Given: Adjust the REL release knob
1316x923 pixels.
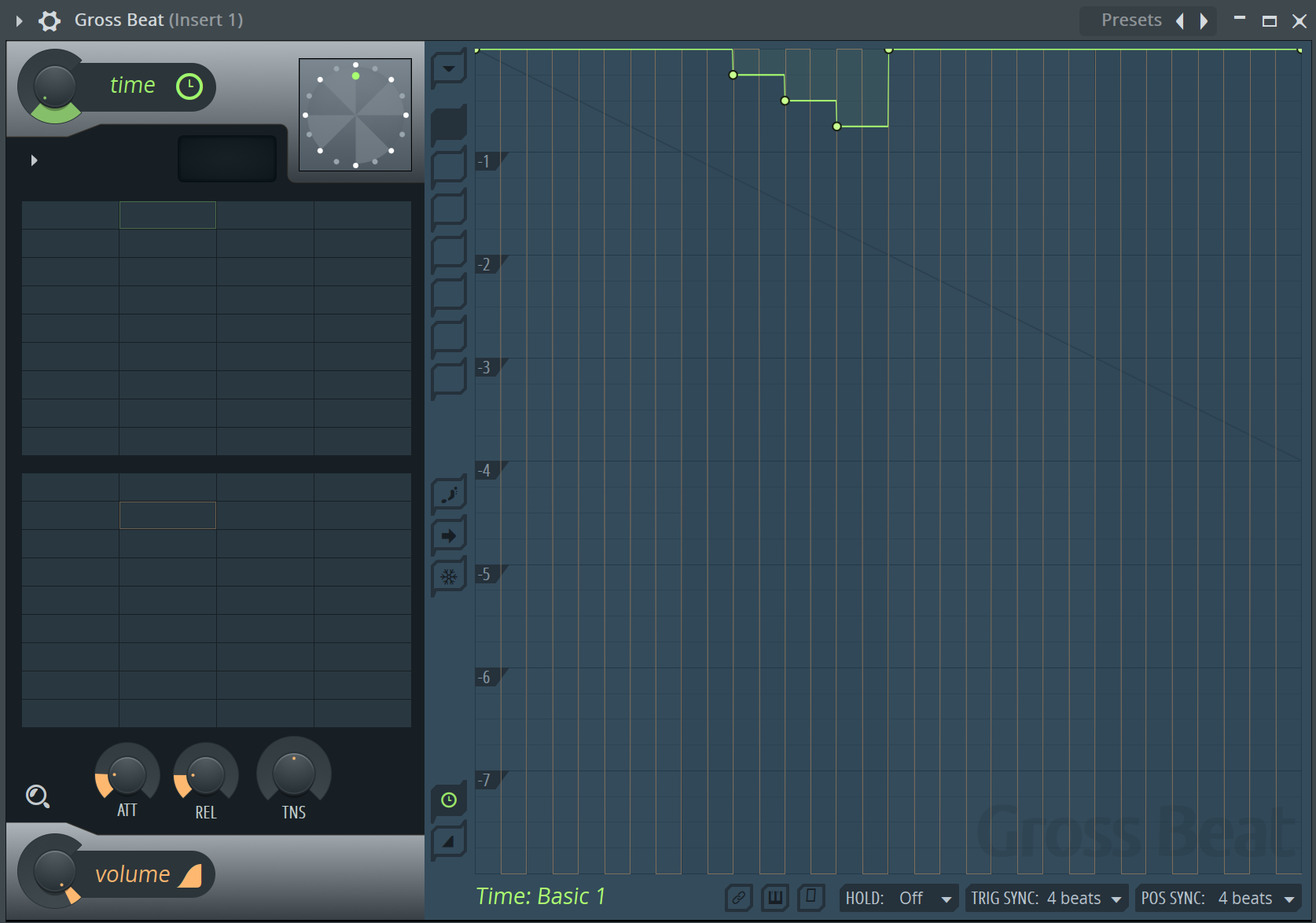Looking at the screenshot, I should (206, 776).
